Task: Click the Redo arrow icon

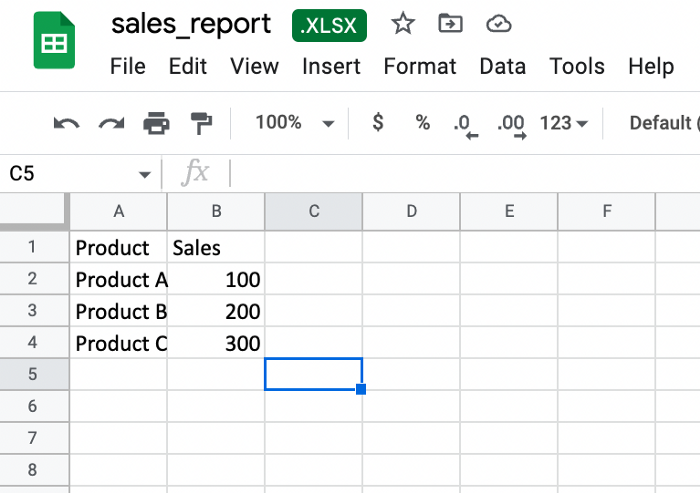Action: [111, 123]
